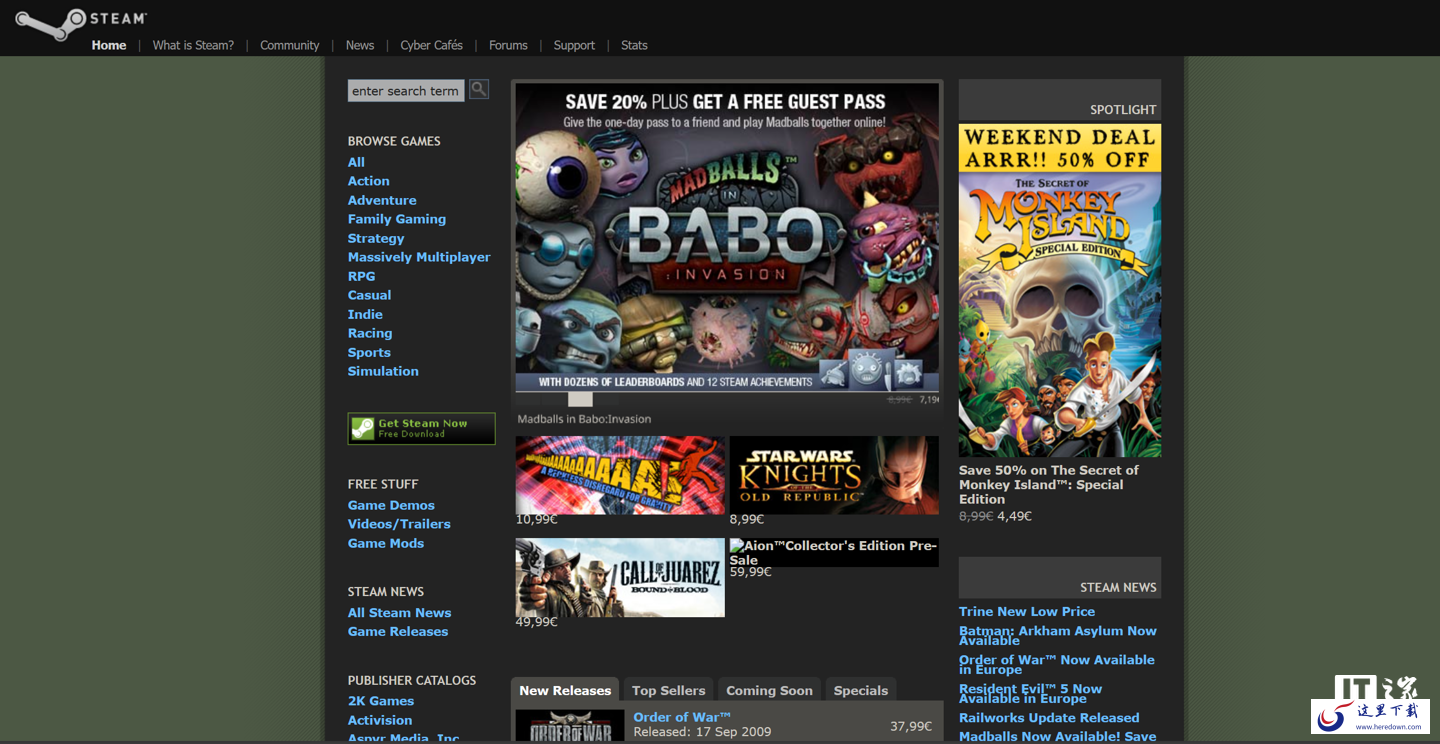This screenshot has width=1440, height=744.
Task: Browse Casual games
Action: tap(370, 295)
